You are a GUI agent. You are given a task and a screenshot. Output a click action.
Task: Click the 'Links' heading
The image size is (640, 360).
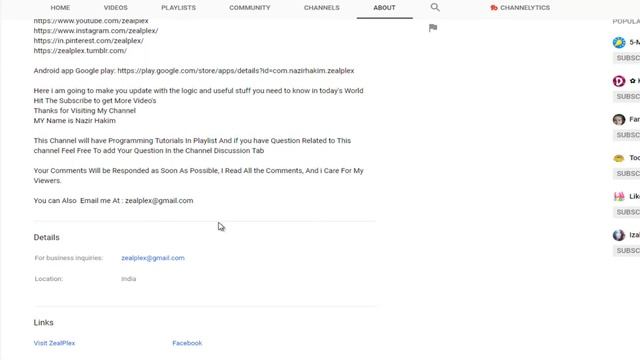[x=44, y=322]
